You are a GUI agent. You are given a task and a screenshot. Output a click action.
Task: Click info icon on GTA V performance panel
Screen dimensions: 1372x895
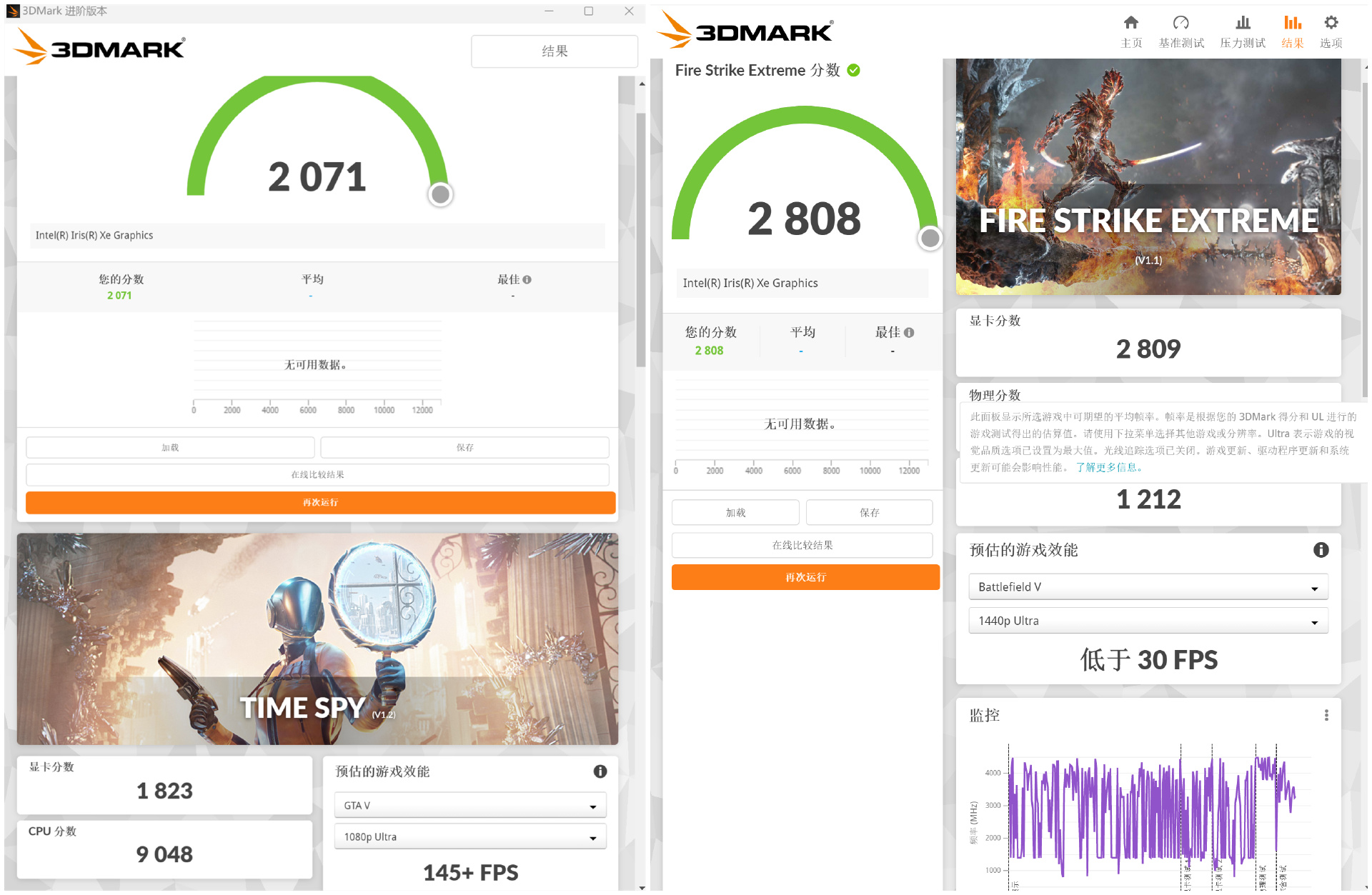tap(600, 771)
